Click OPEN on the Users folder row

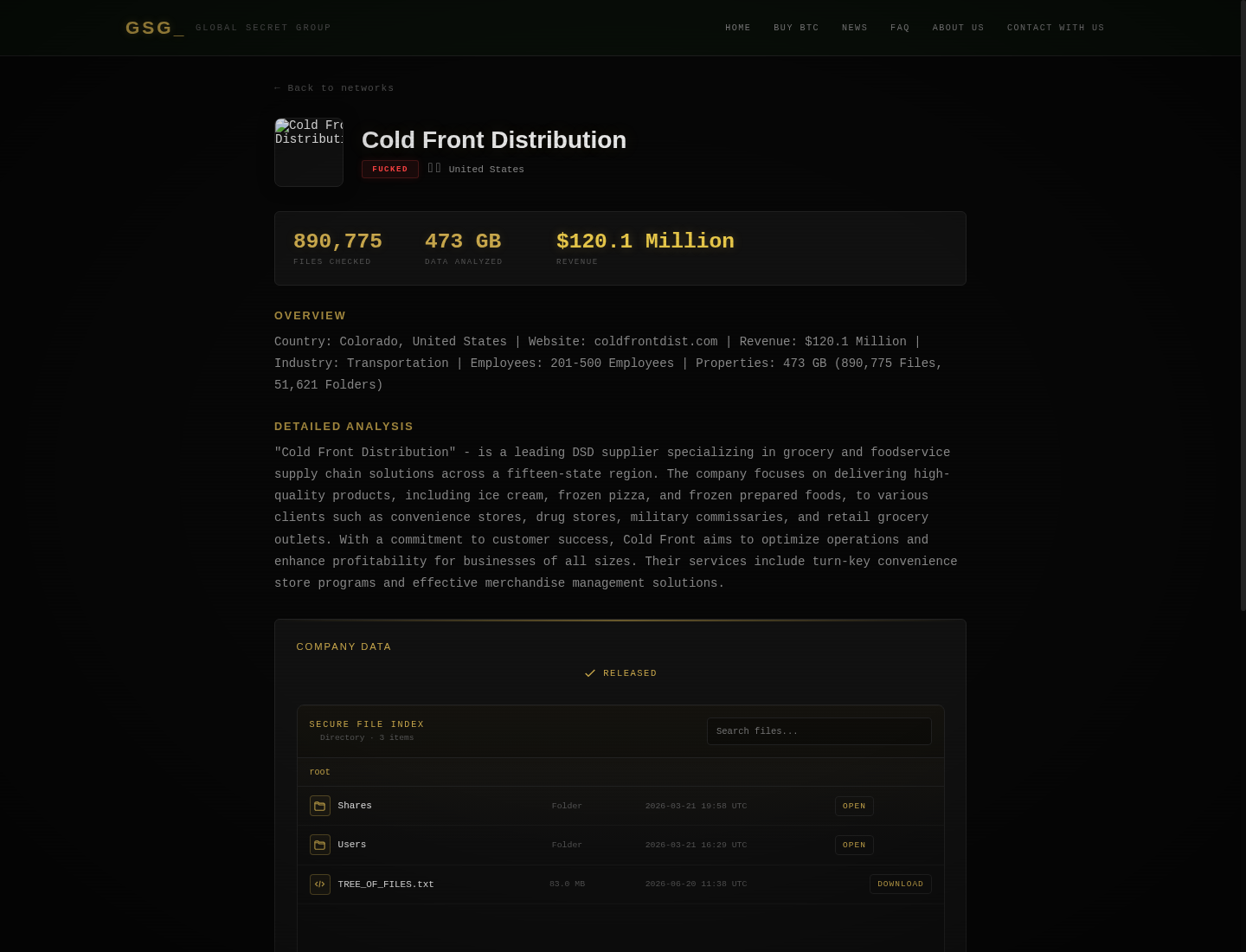854,845
